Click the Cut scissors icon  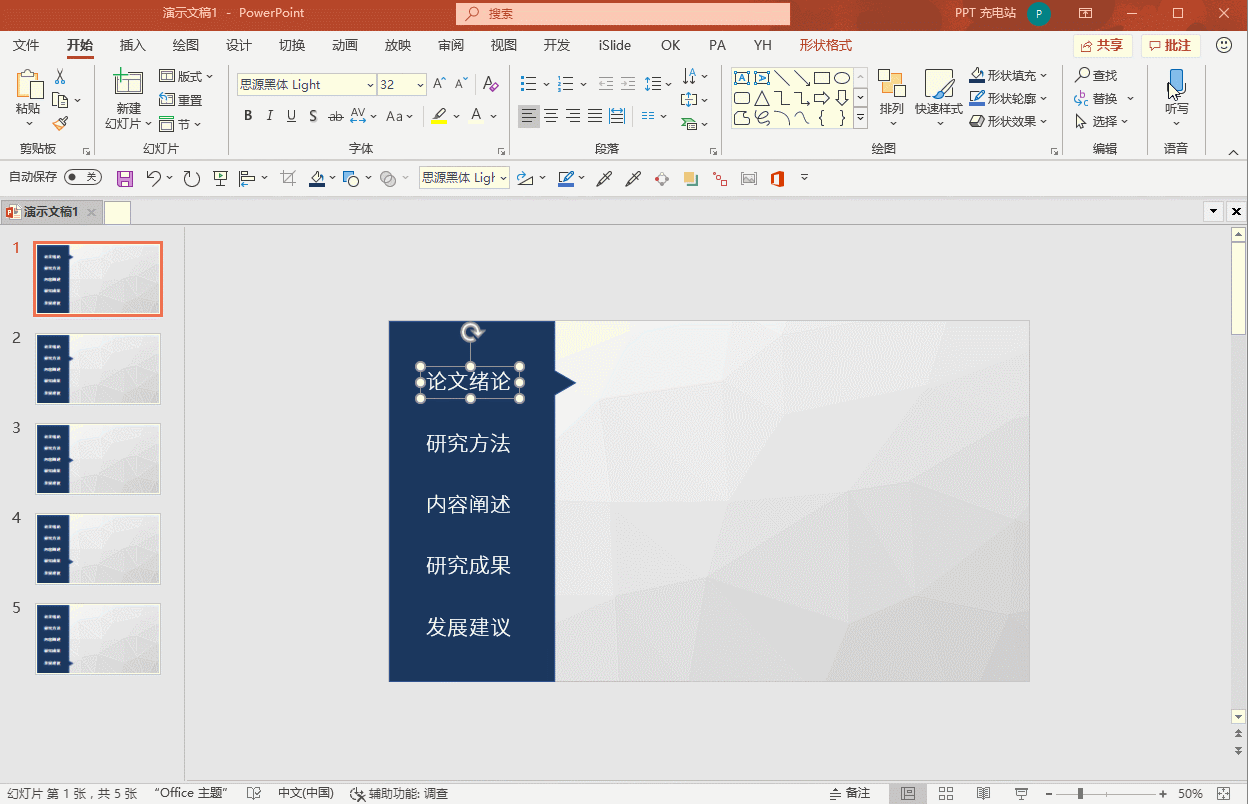pyautogui.click(x=60, y=77)
